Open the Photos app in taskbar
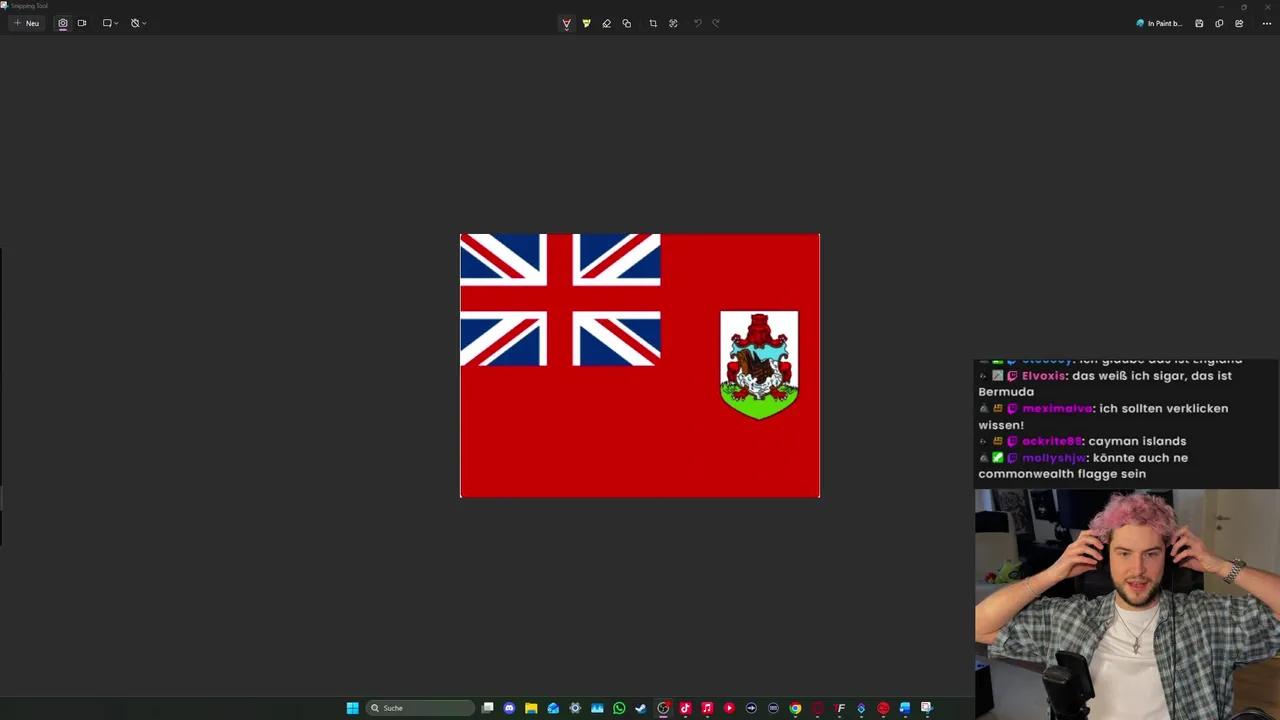The image size is (1280, 720). point(597,708)
